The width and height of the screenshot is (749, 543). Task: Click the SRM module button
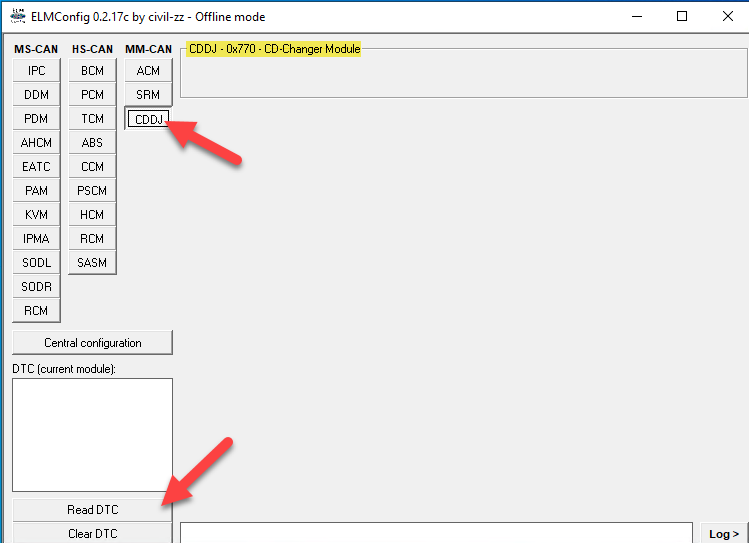[x=148, y=95]
